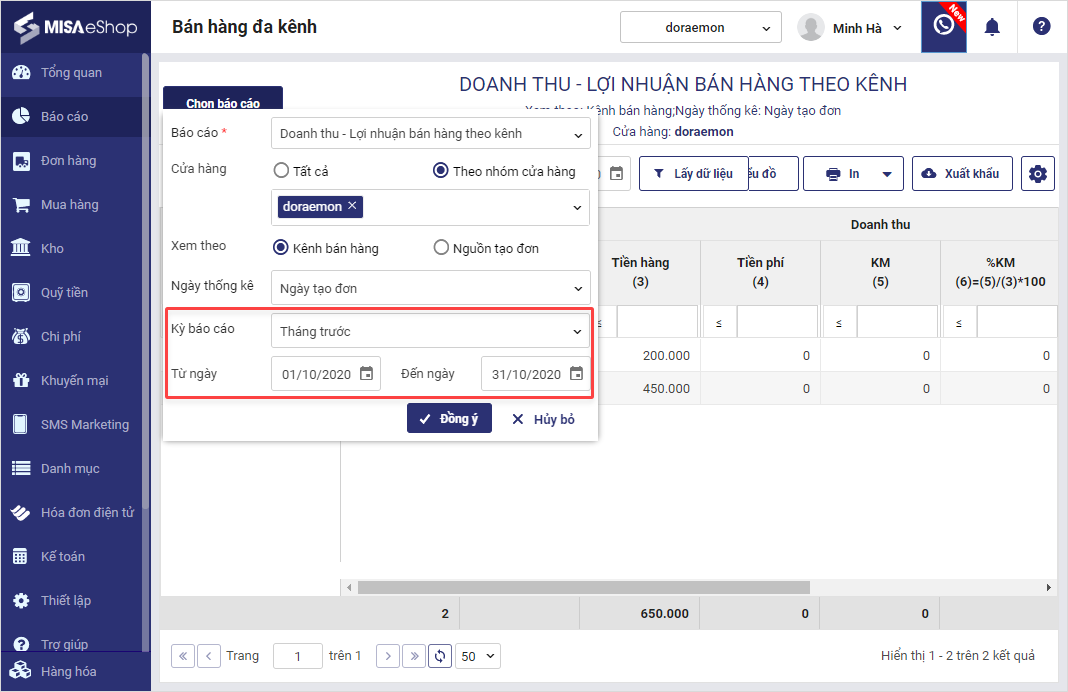Open the Báo cáo report type dropdown
The width and height of the screenshot is (1068, 692).
[430, 133]
